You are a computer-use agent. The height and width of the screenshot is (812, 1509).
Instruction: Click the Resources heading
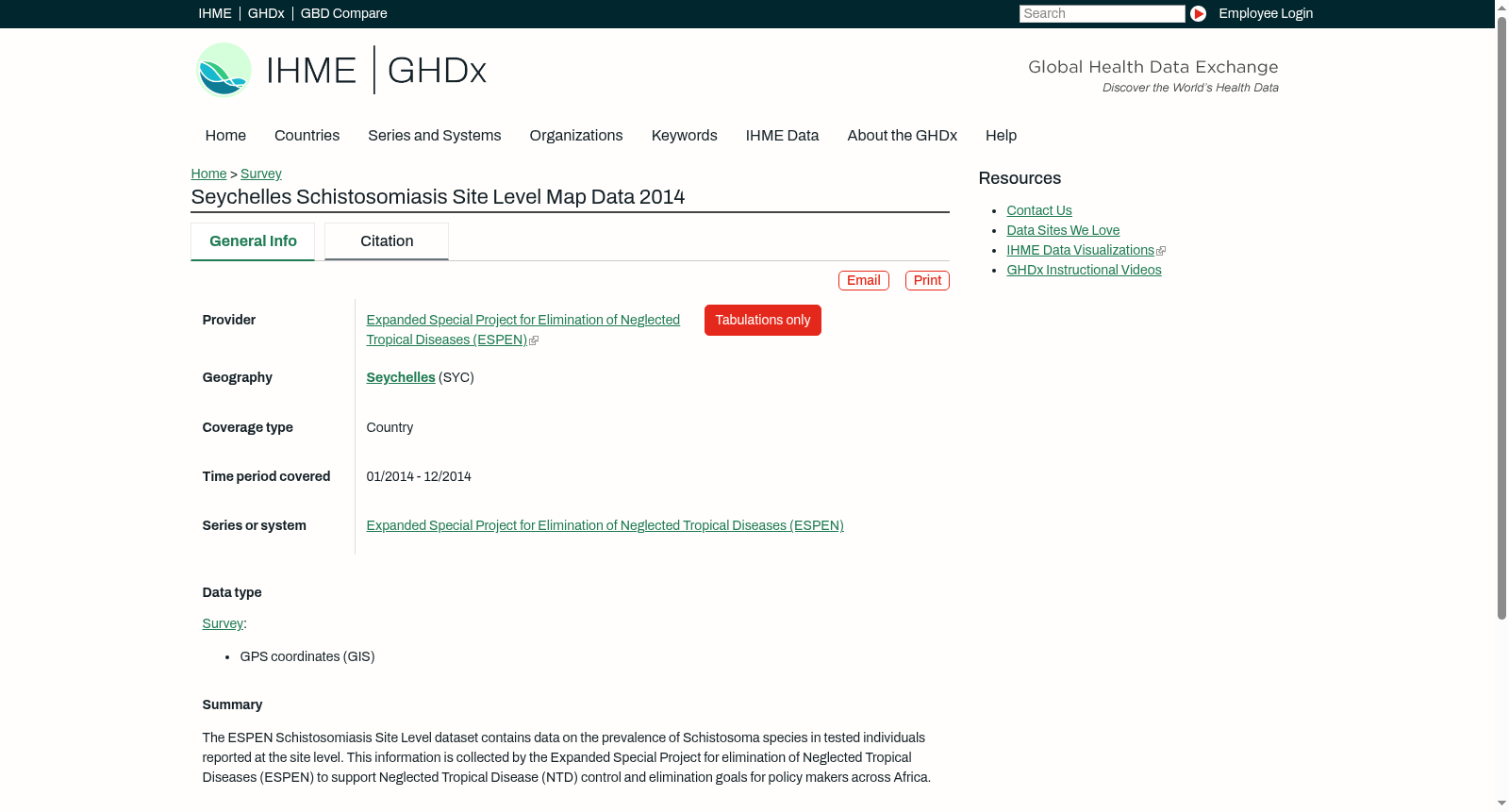tap(1020, 178)
